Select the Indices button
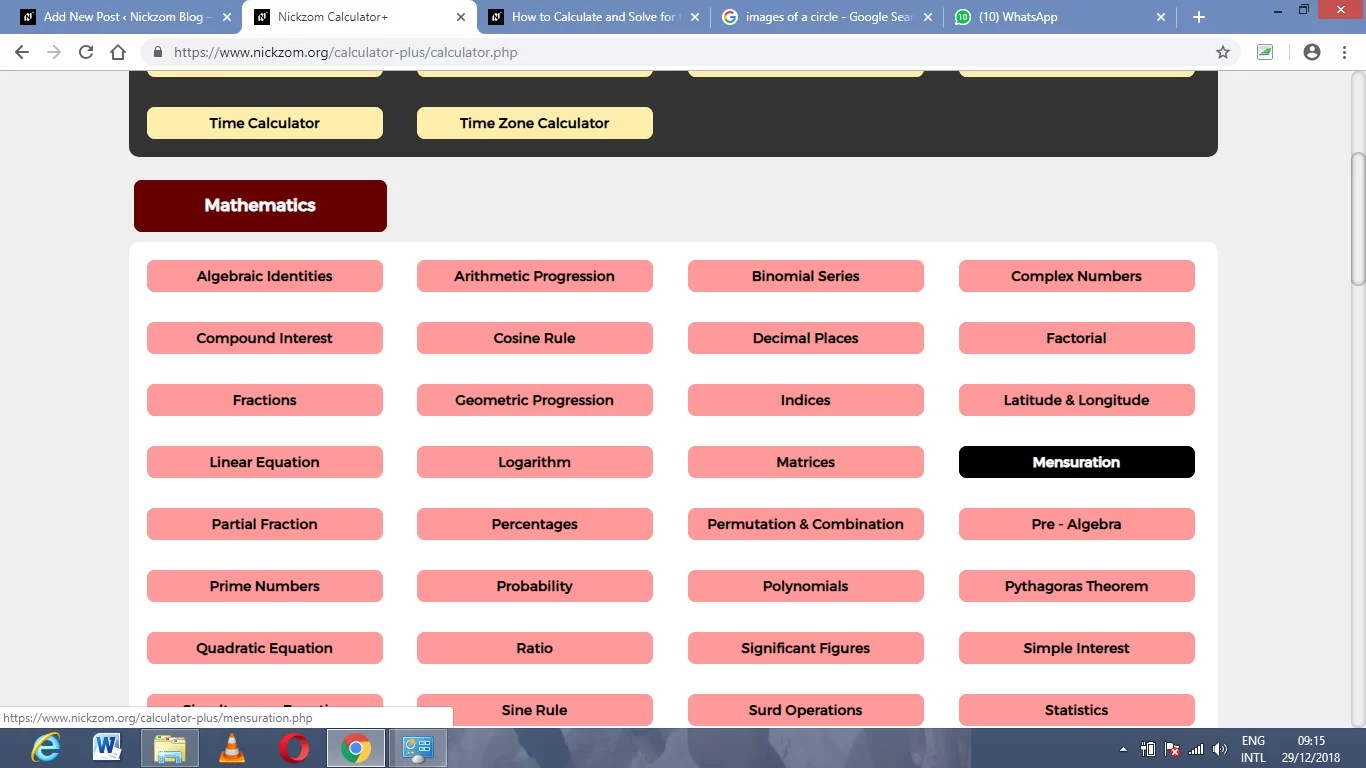 [805, 400]
